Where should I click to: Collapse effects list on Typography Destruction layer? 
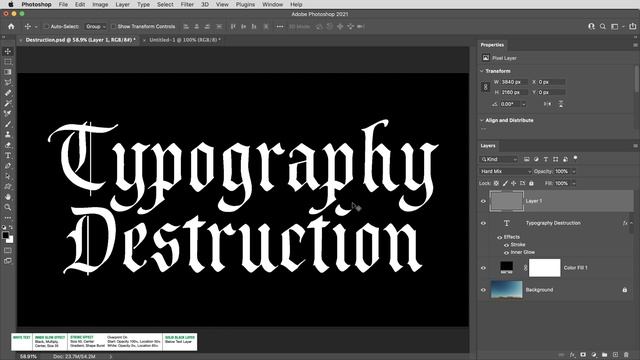click(x=631, y=223)
